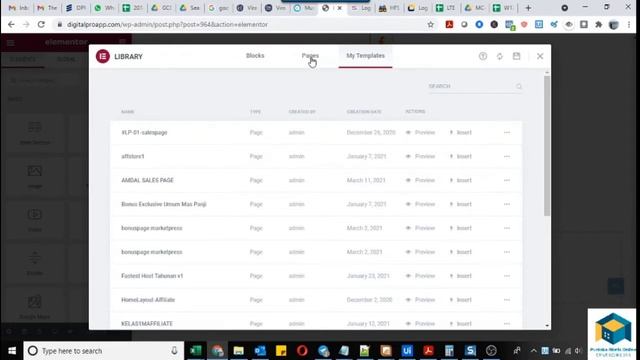Insert Bonus Exclusive Umum Mas Panji template

(x=460, y=204)
